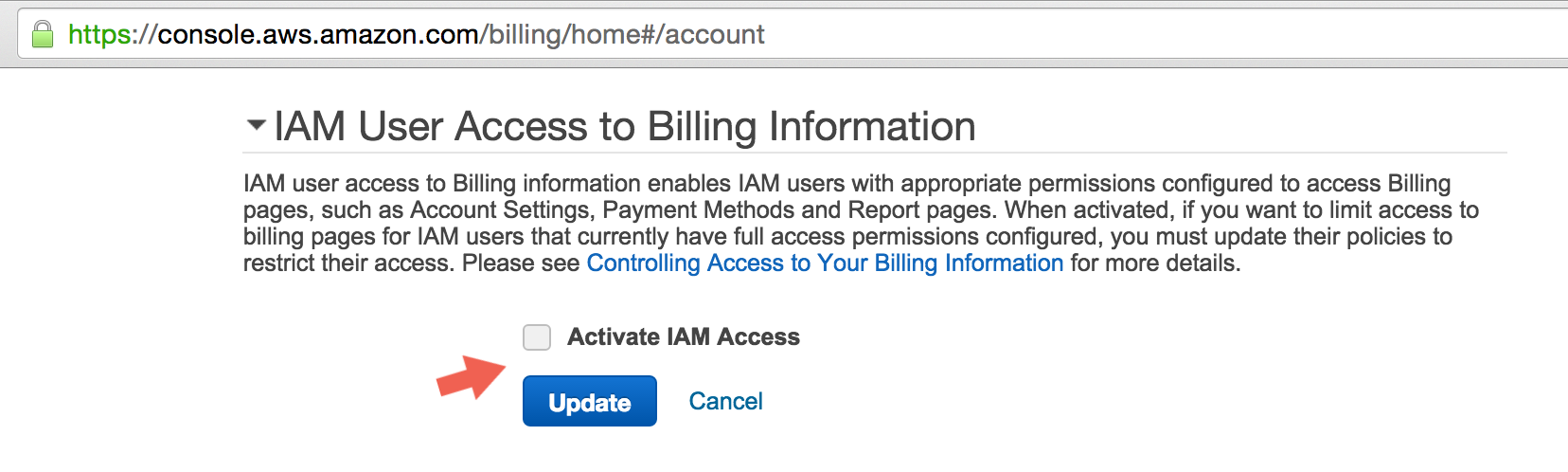Screen dimensions: 1568x472
Task: Click the red arrow annotation pointing at Update
Action: pyautogui.click(x=471, y=377)
